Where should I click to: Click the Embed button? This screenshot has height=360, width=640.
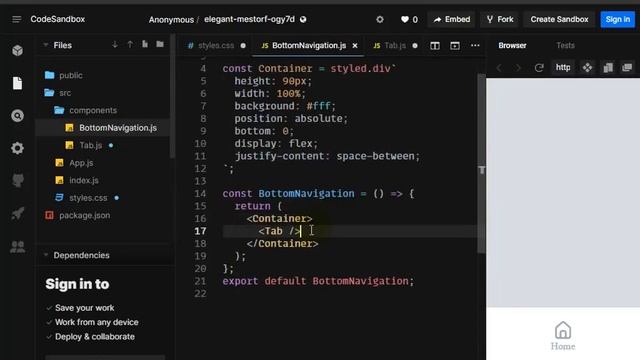point(451,19)
